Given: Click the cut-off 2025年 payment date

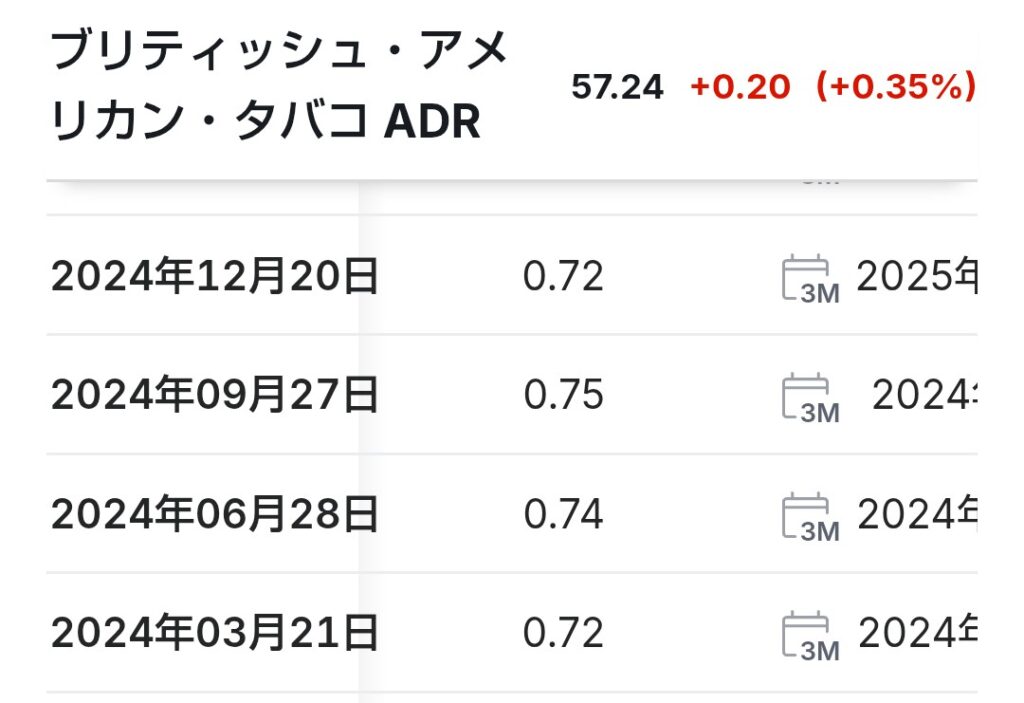Looking at the screenshot, I should [x=917, y=277].
